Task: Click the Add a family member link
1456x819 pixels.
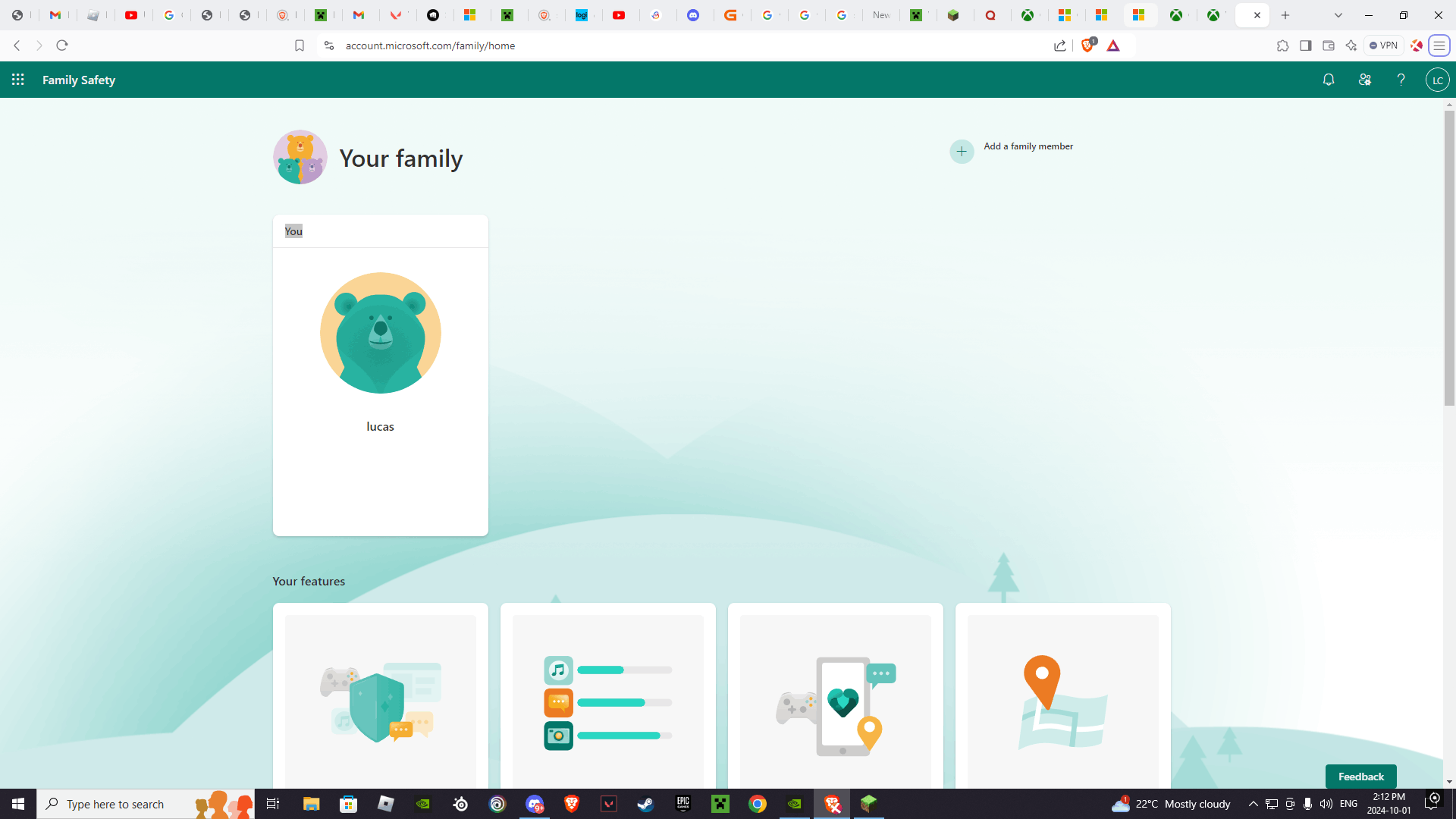Action: click(1028, 146)
